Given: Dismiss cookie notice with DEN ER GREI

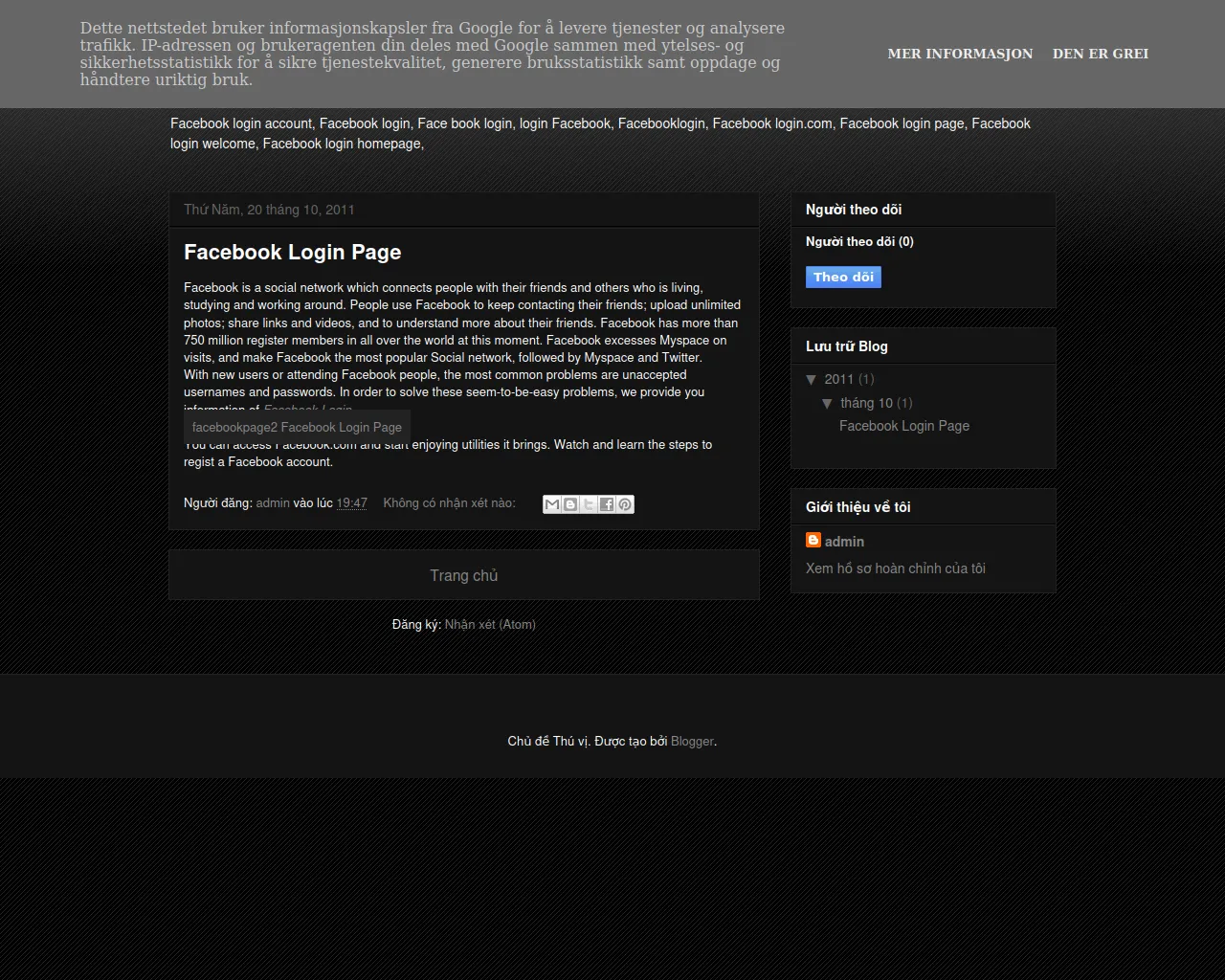Looking at the screenshot, I should pos(1101,54).
